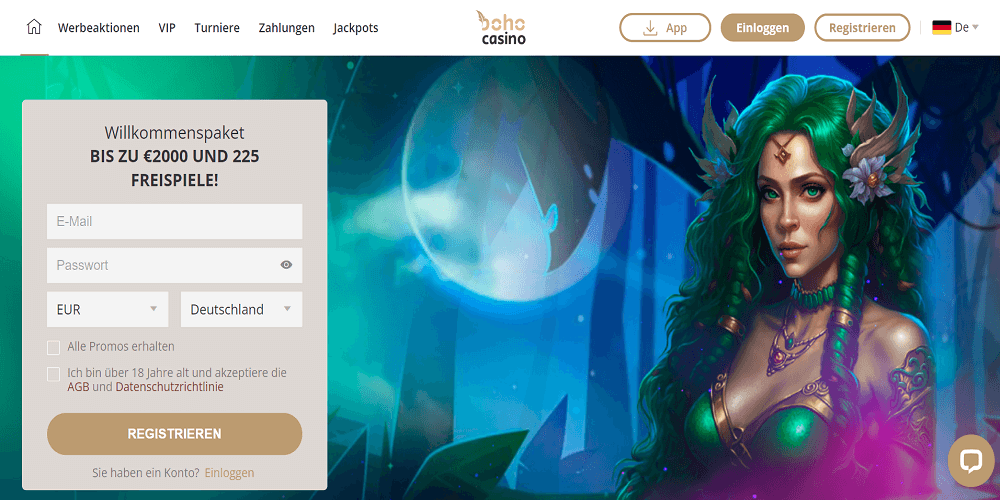The image size is (1000, 500).
Task: Open the live chat bubble
Action: point(971,460)
